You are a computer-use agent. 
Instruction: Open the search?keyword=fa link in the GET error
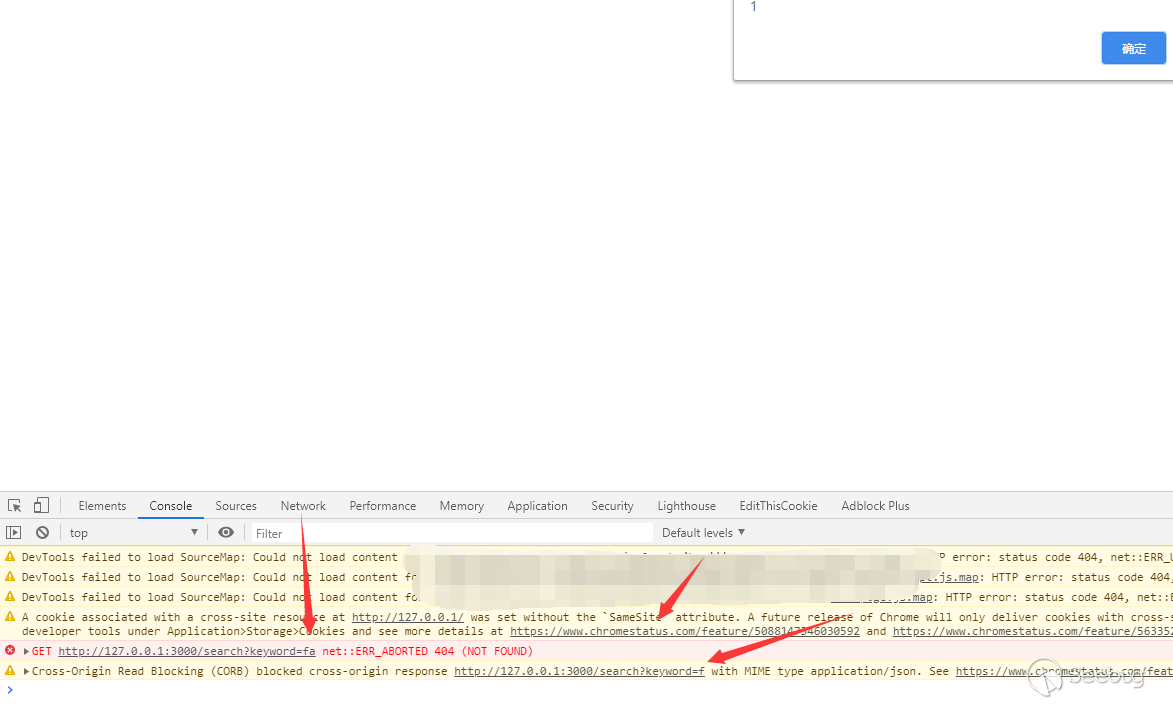pos(187,651)
